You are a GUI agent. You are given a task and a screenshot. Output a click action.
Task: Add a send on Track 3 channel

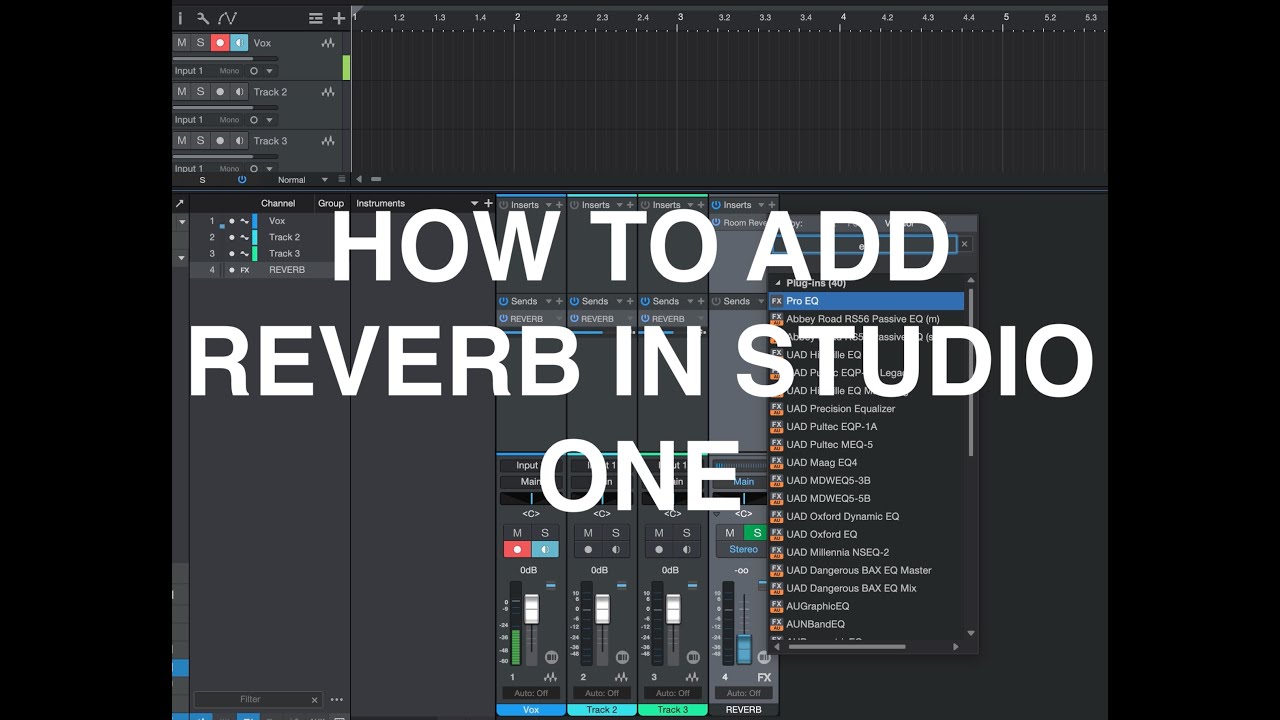tap(701, 301)
